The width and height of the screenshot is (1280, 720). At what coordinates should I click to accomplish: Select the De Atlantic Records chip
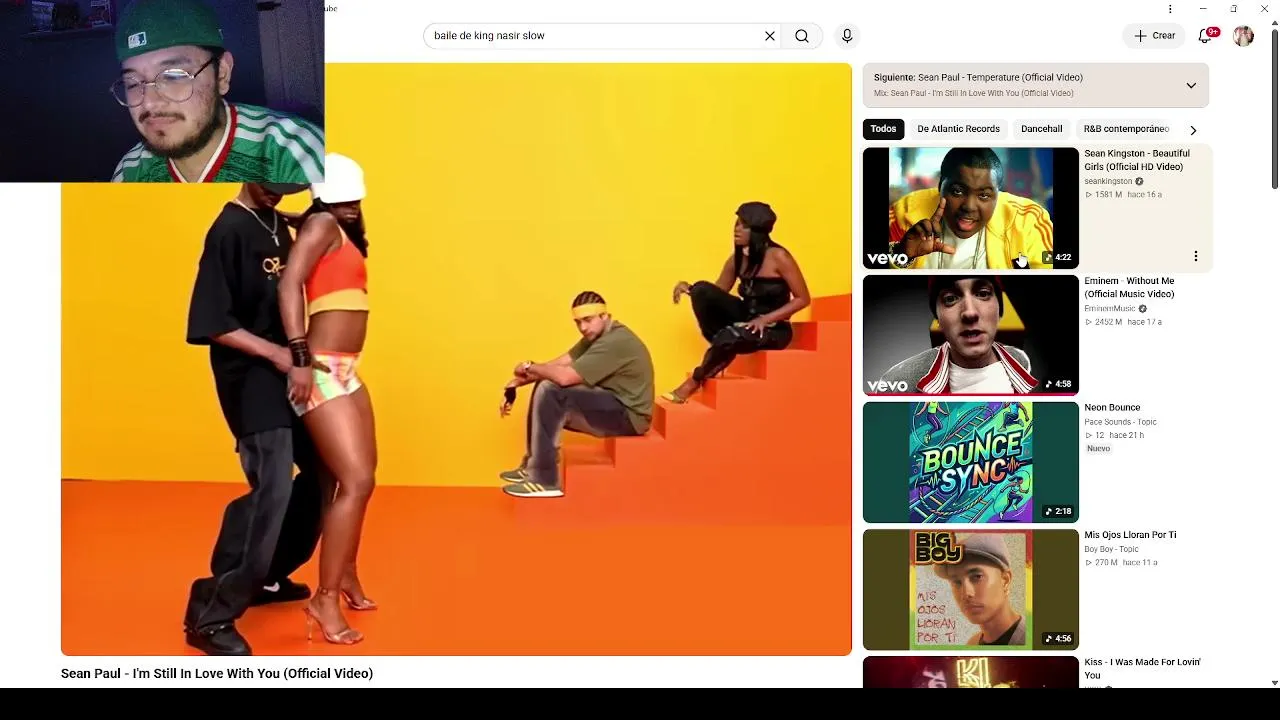[958, 129]
